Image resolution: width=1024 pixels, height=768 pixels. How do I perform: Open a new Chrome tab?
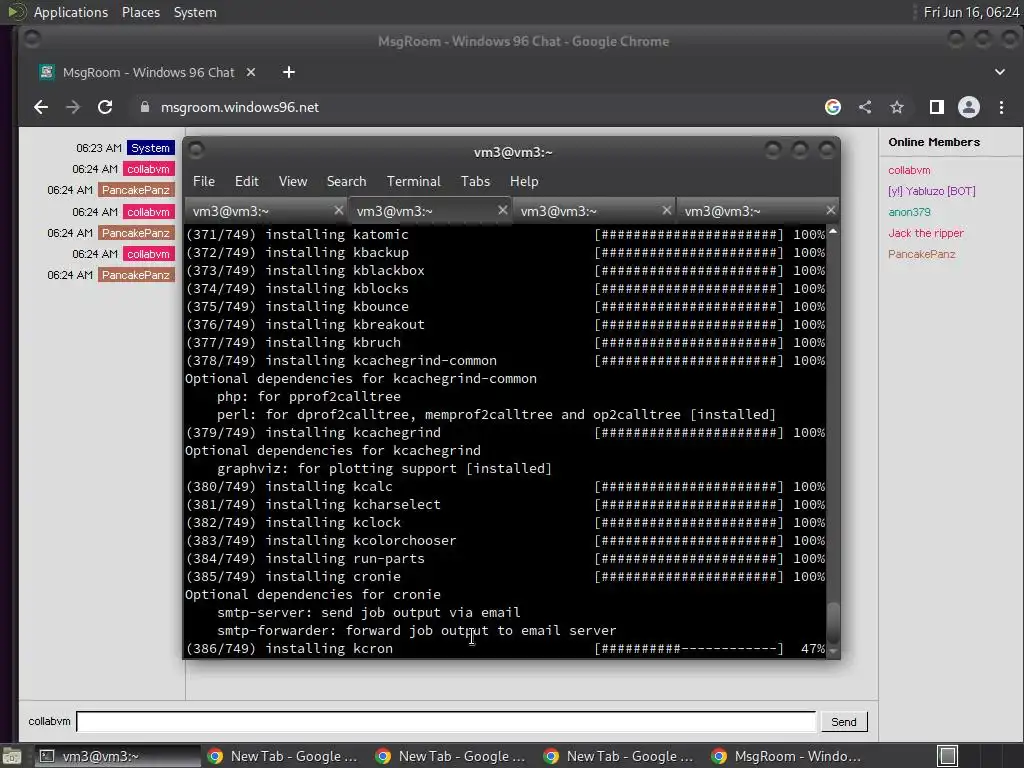289,72
